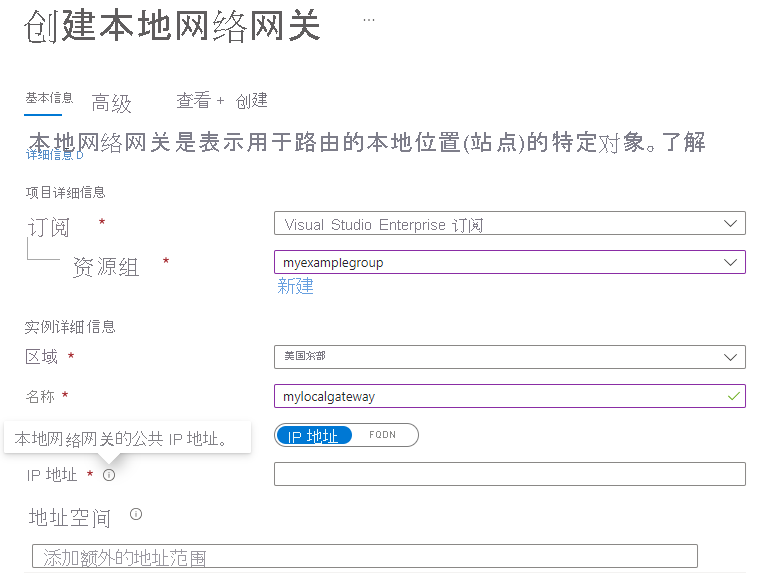The height and width of the screenshot is (588, 762).
Task: Click the 实例详细信息 section heading
Action: [x=70, y=327]
